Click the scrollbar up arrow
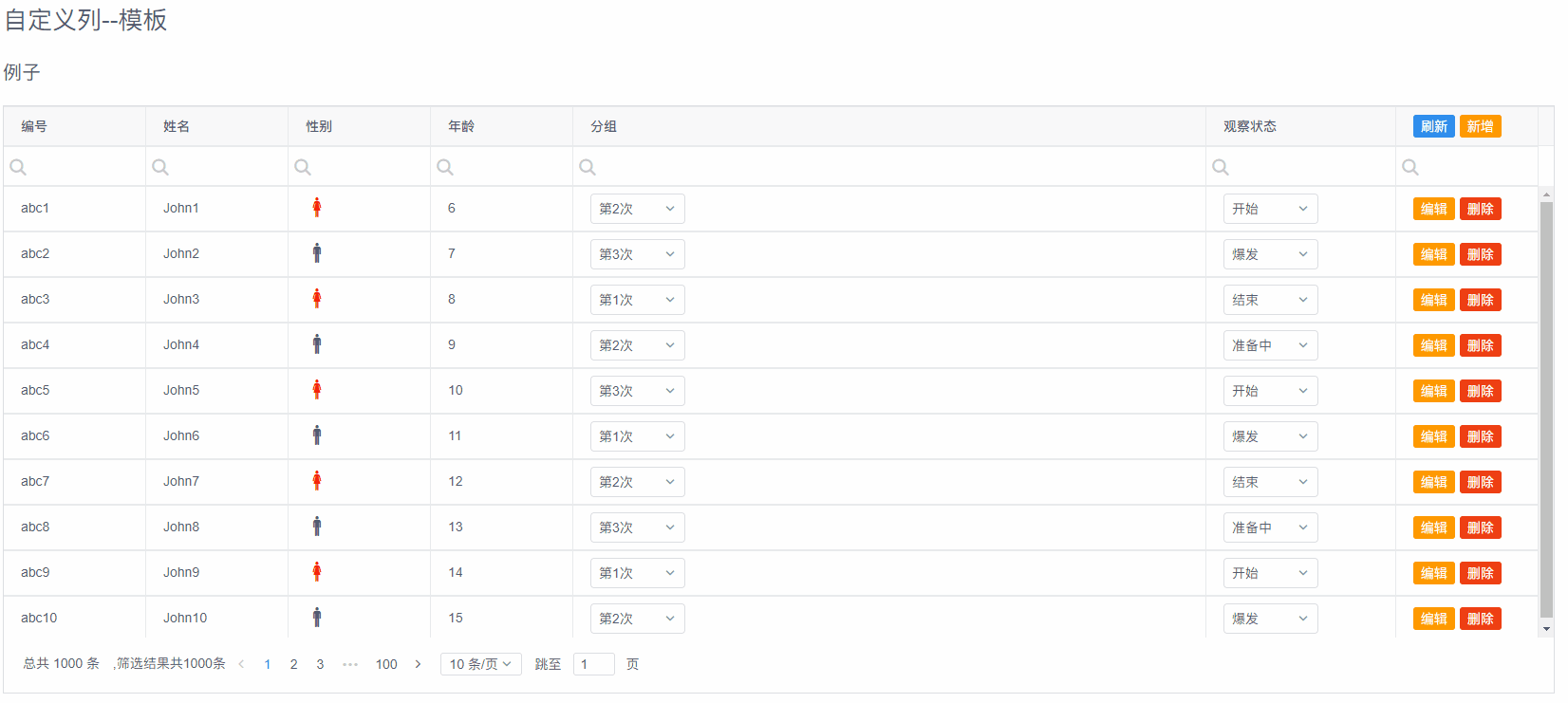Screen dimensions: 1568x703 1546,194
